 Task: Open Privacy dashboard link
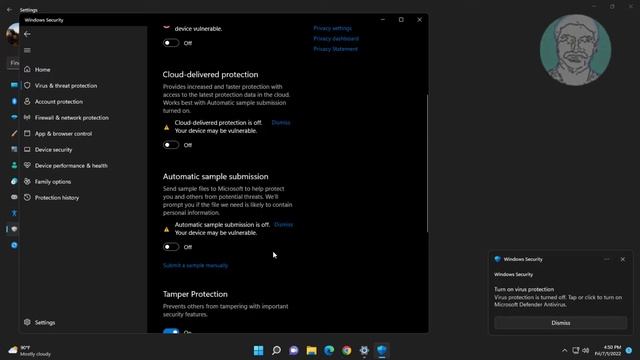(x=336, y=38)
